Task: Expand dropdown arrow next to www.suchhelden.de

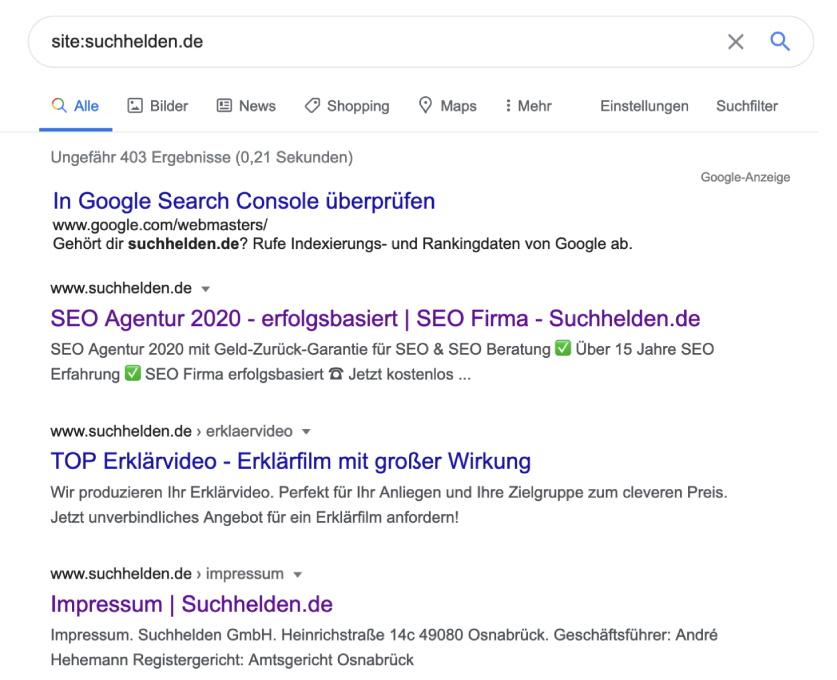Action: 206,289
